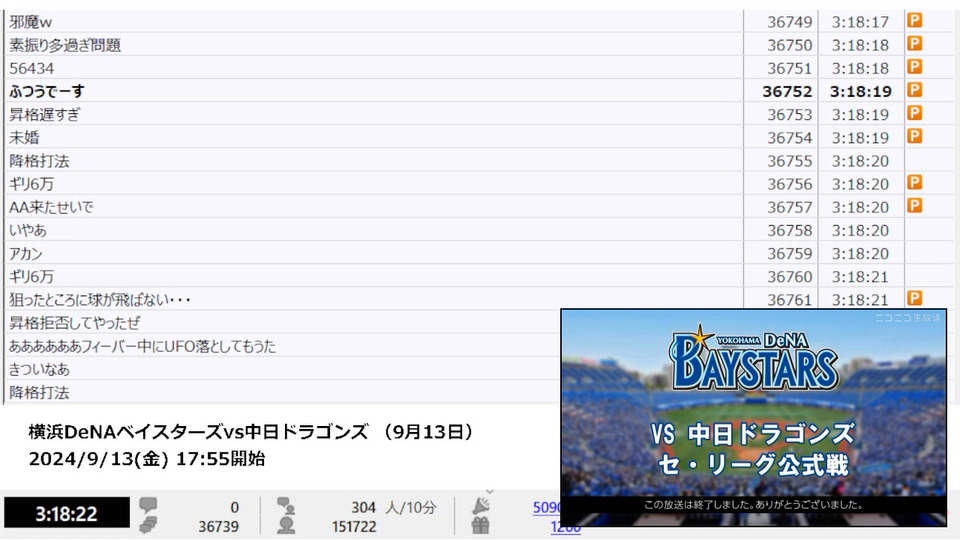Click the start time '2024/9/13(金) 17:55開始'
Screen dimensions: 960x540
[147, 459]
